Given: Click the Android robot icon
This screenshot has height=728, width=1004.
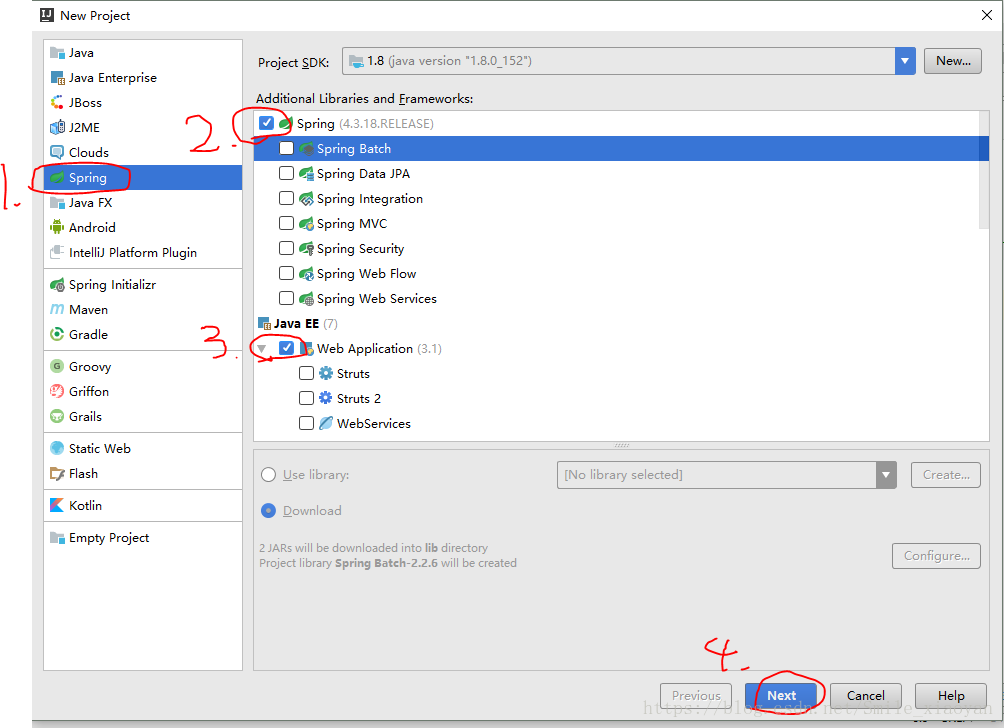Looking at the screenshot, I should point(57,227).
